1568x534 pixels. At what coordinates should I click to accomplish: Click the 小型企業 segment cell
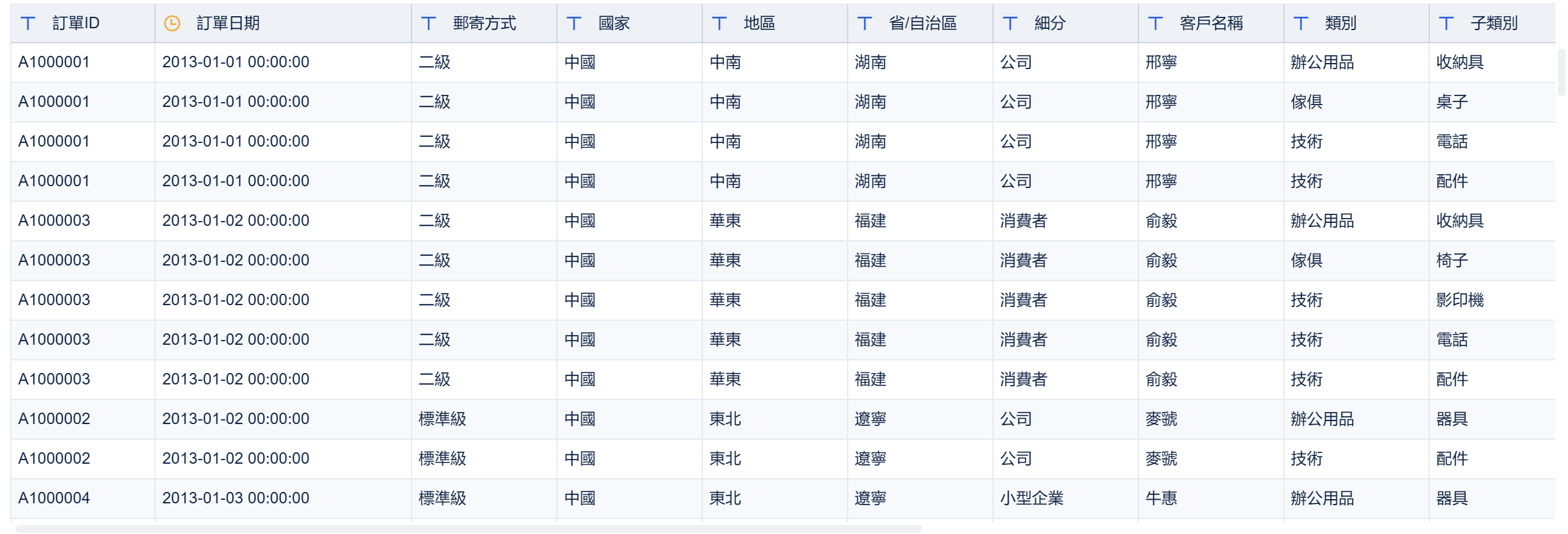(1065, 499)
